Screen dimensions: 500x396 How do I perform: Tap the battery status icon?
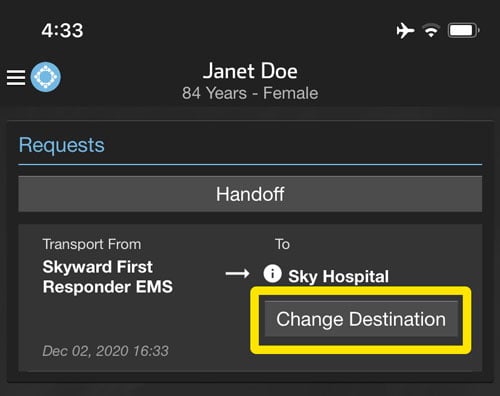(x=463, y=31)
